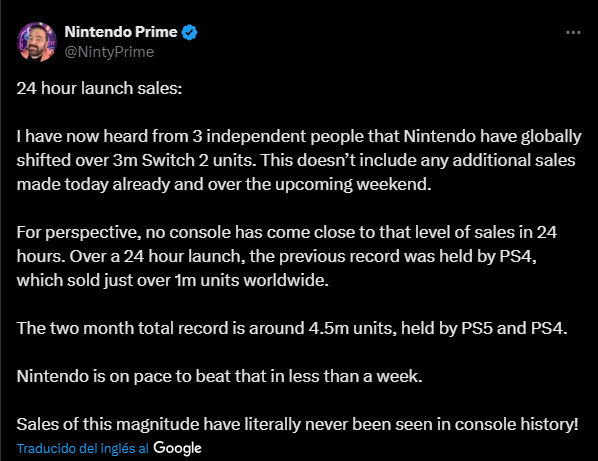598x461 pixels.
Task: Open the Nintendo Prime profile avatar
Action: click(37, 42)
